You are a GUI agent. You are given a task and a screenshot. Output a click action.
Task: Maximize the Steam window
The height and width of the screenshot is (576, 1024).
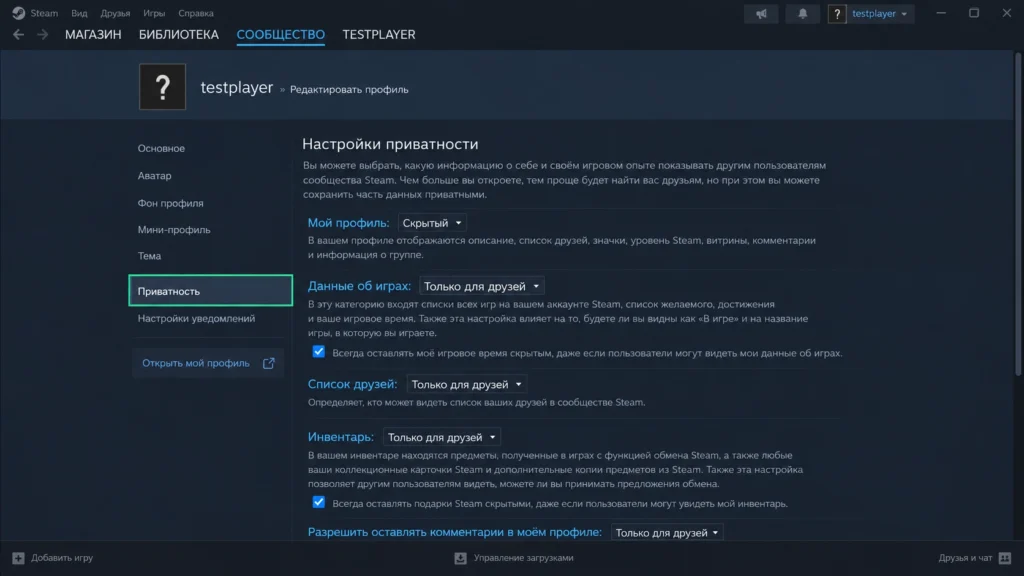[x=974, y=13]
